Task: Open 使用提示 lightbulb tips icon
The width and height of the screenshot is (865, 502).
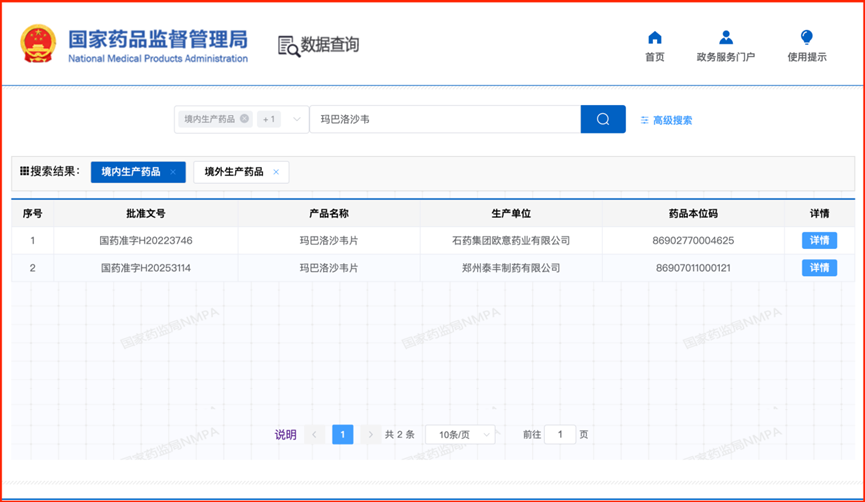Action: coord(807,38)
